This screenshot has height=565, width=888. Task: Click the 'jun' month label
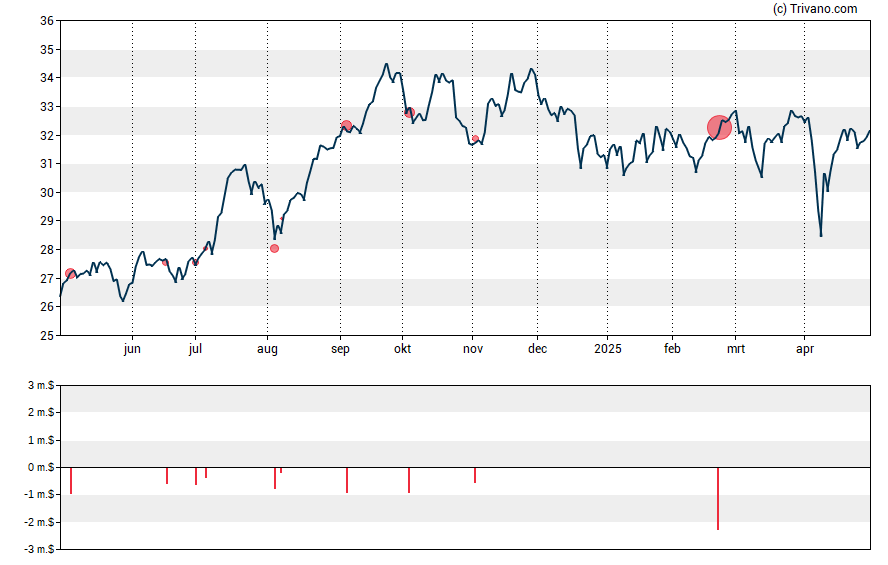coord(132,349)
